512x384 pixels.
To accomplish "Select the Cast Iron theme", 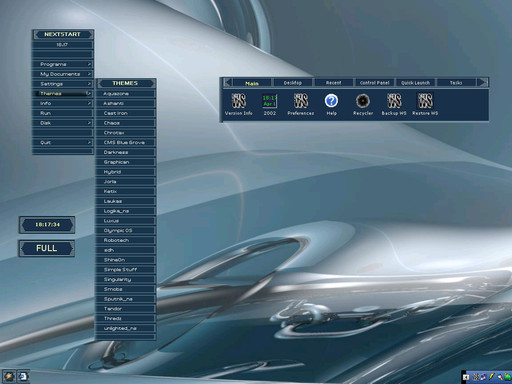I will pyautogui.click(x=126, y=113).
